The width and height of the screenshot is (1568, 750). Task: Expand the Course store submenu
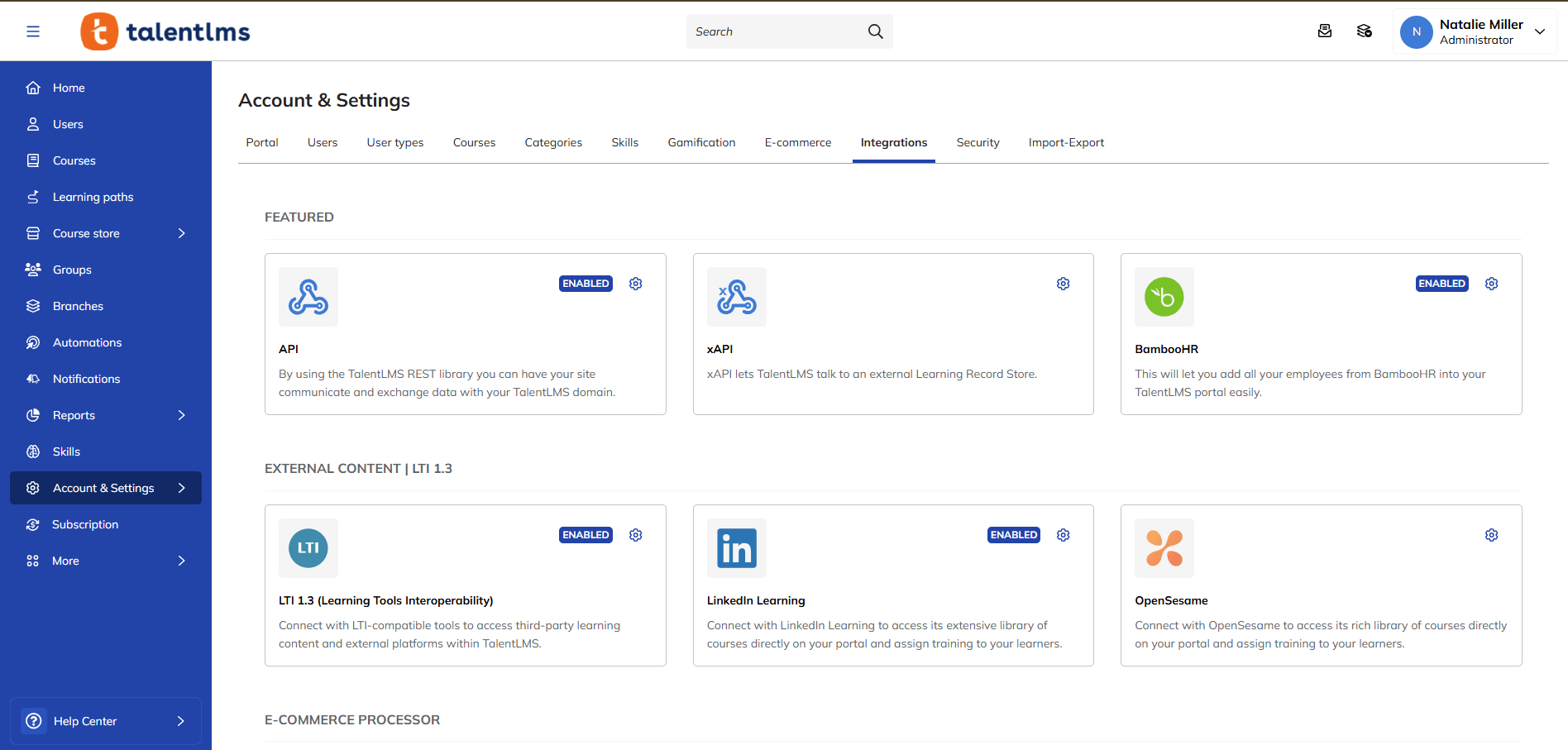pos(181,232)
